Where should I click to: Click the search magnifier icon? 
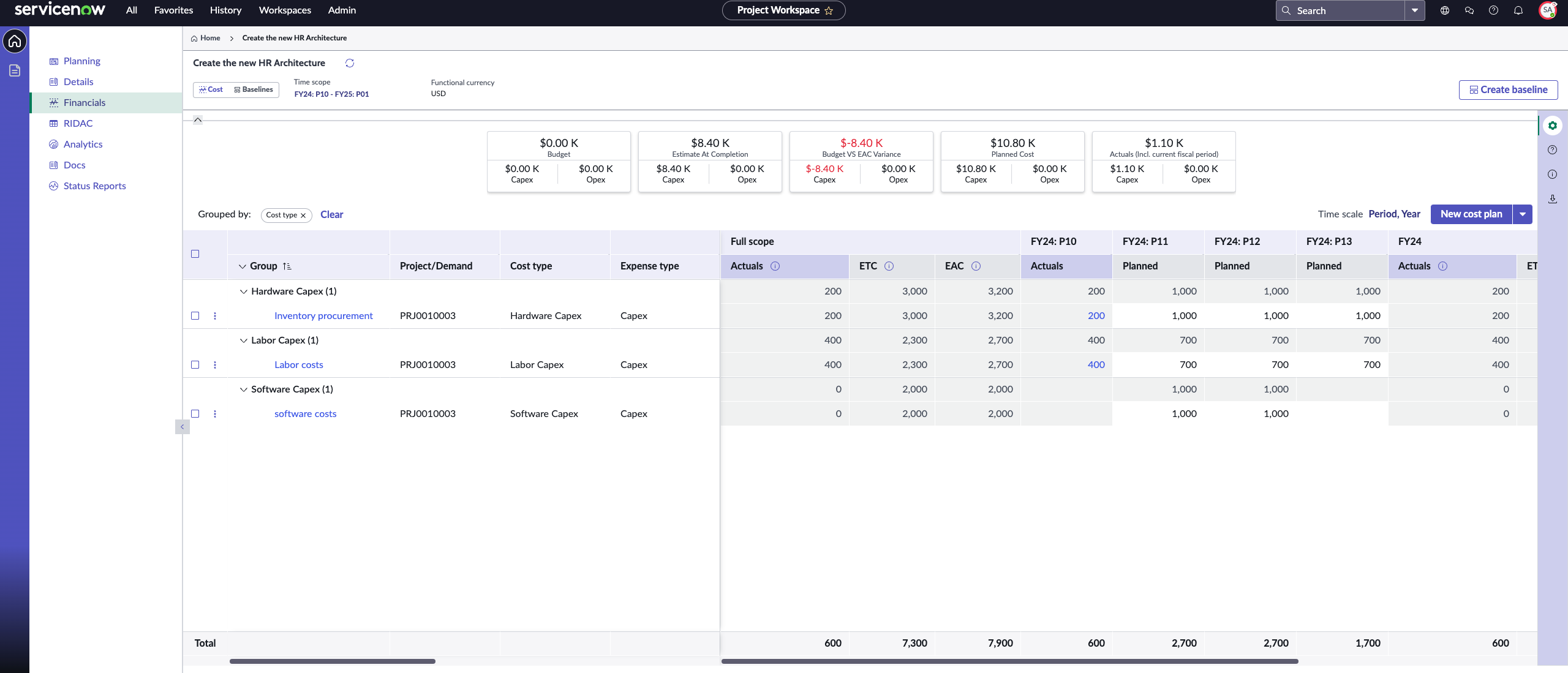coord(1286,10)
